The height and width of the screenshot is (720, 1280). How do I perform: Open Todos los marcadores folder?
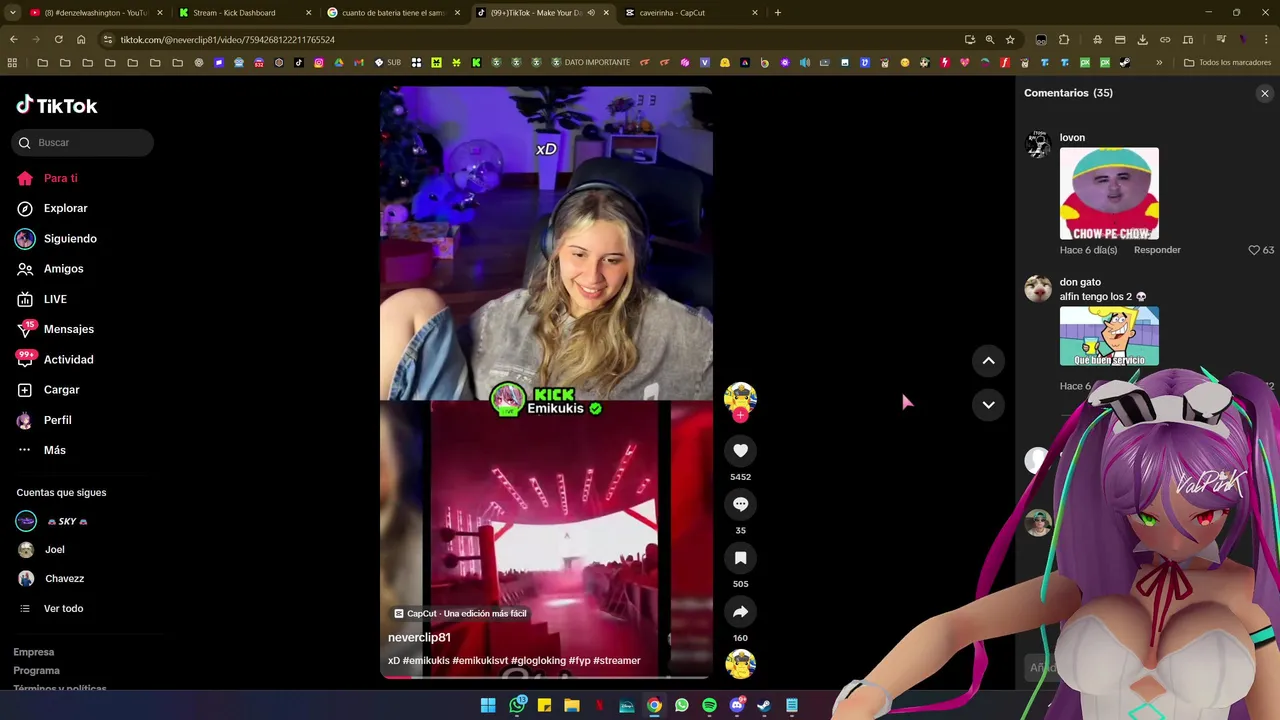(x=1227, y=63)
